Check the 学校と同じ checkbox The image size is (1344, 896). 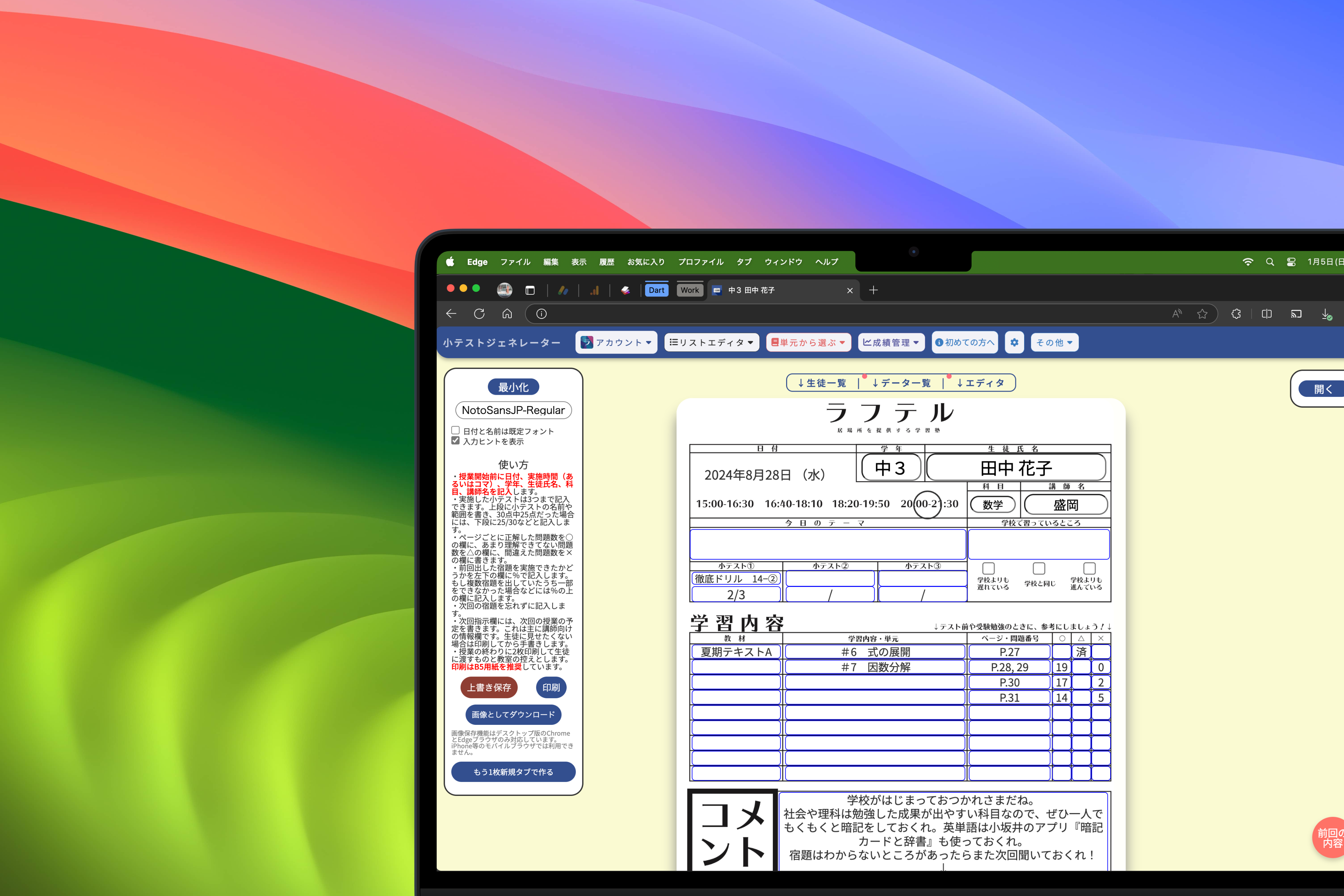pyautogui.click(x=1039, y=568)
